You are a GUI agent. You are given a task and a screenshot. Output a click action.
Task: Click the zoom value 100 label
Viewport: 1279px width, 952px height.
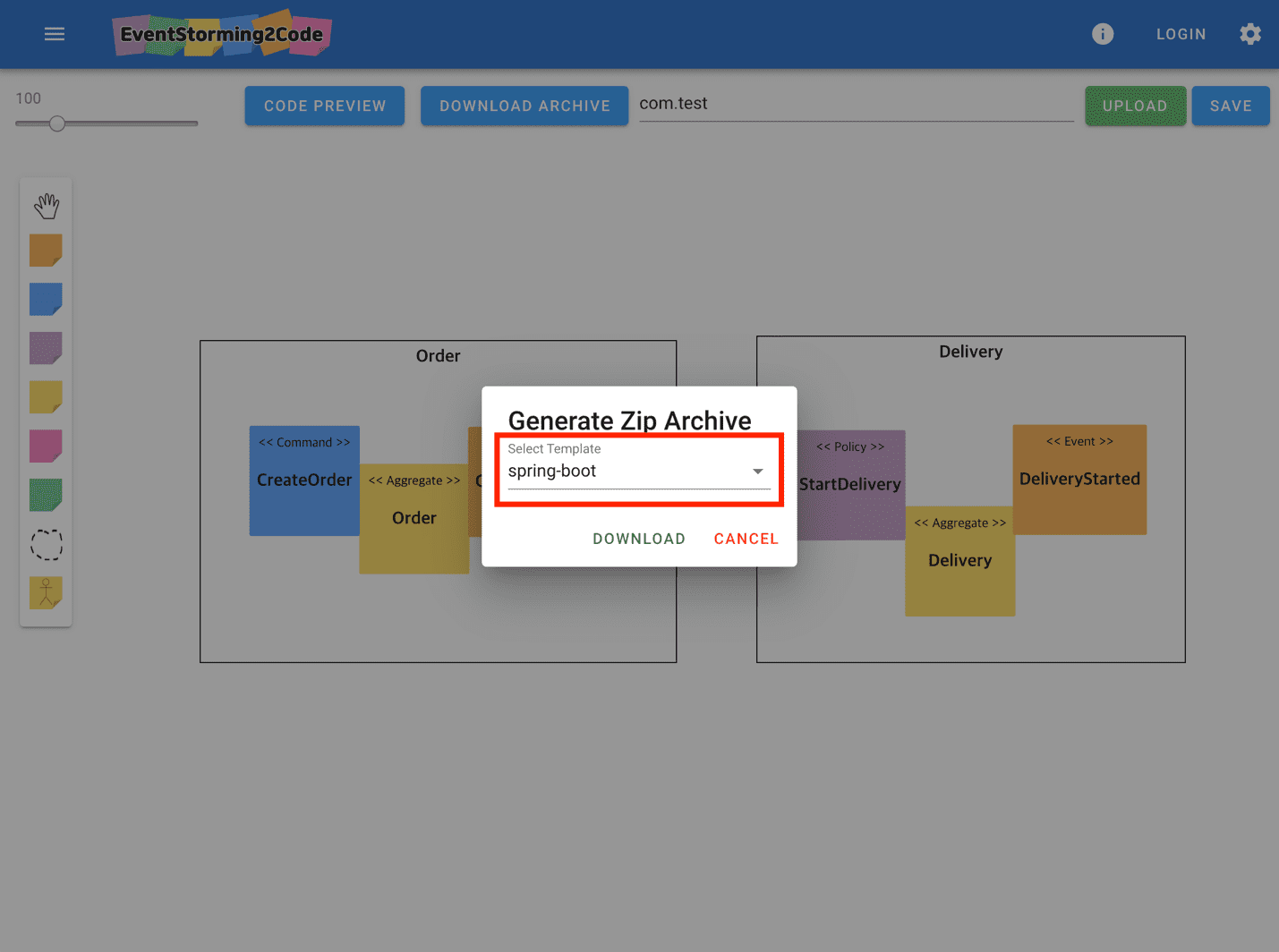click(x=28, y=98)
